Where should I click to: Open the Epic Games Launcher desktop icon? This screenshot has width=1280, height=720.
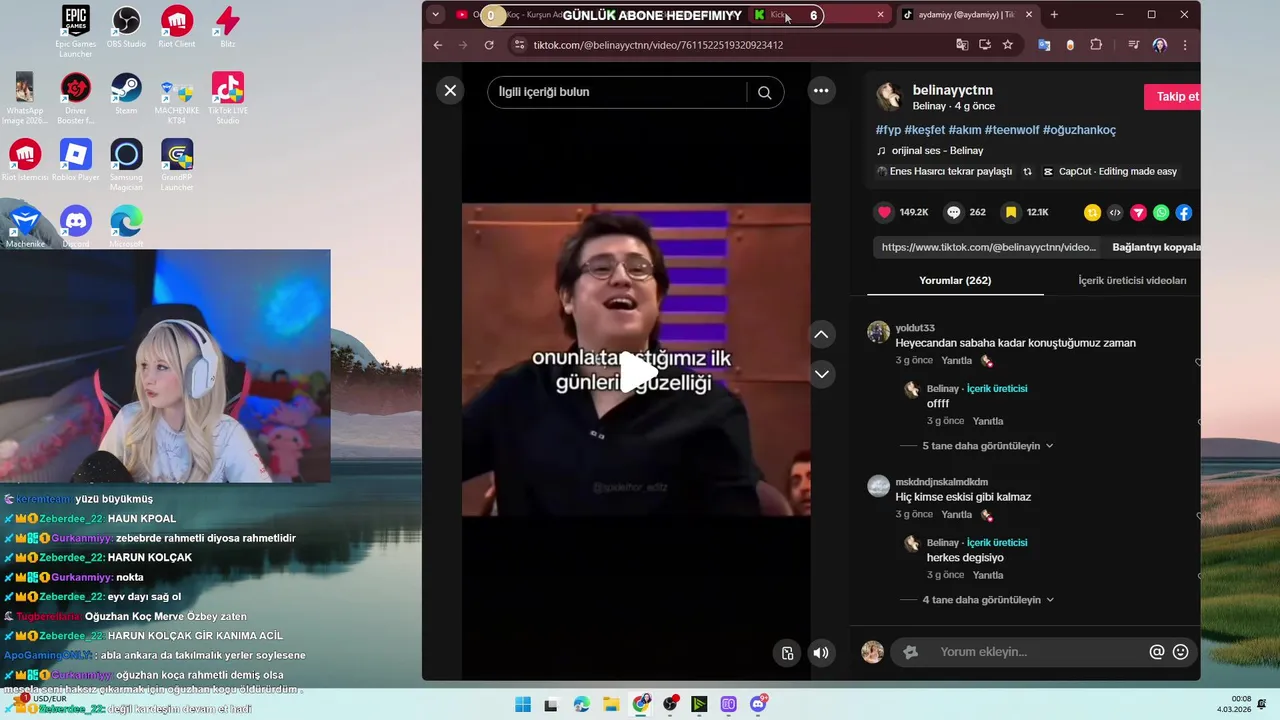(75, 31)
